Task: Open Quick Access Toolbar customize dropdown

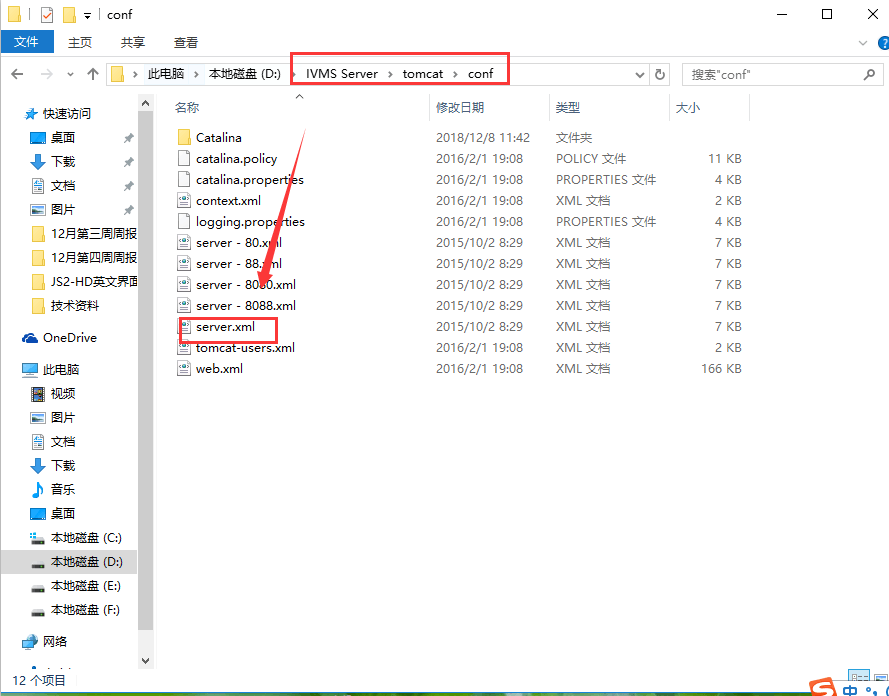Action: [87, 16]
